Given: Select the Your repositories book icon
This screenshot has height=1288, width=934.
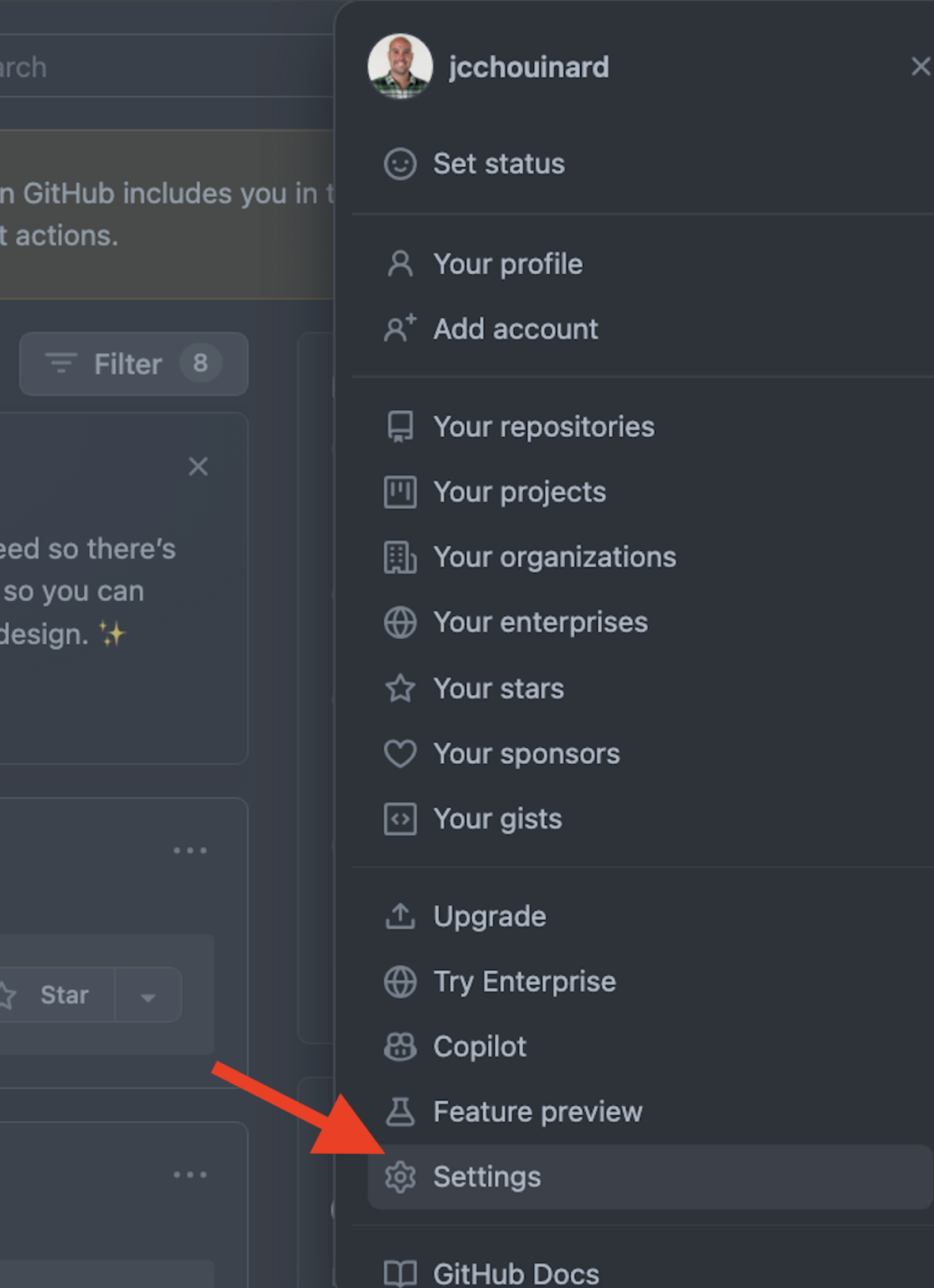Looking at the screenshot, I should (x=401, y=427).
